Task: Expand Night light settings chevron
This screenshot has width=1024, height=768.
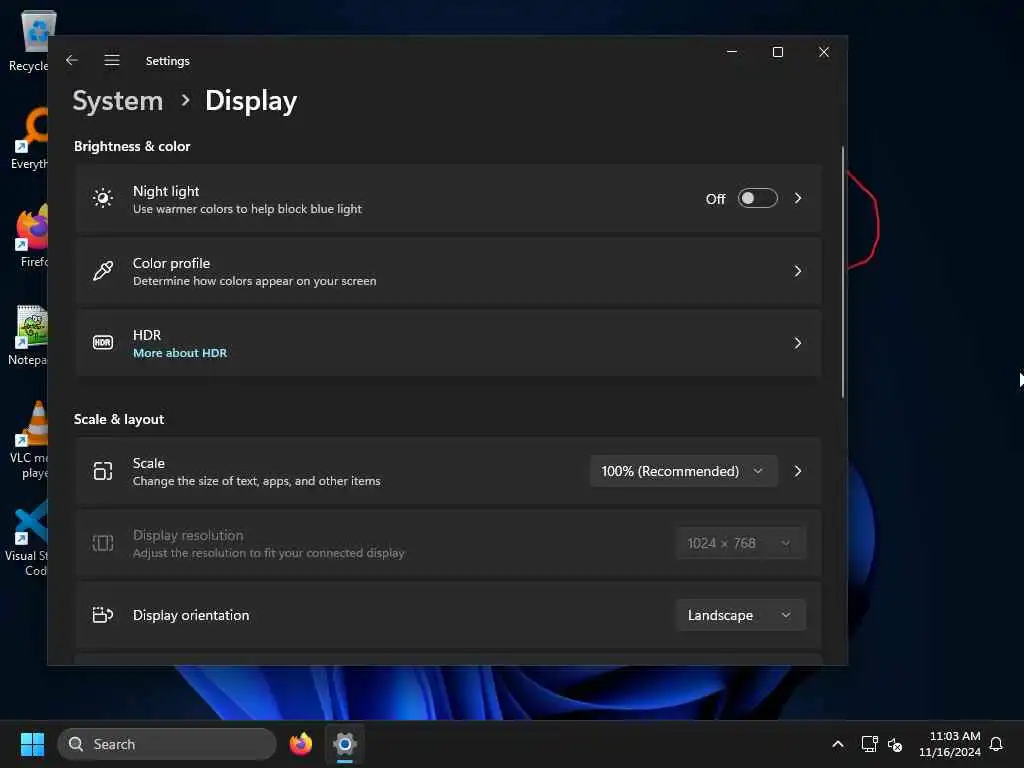Action: coord(797,198)
